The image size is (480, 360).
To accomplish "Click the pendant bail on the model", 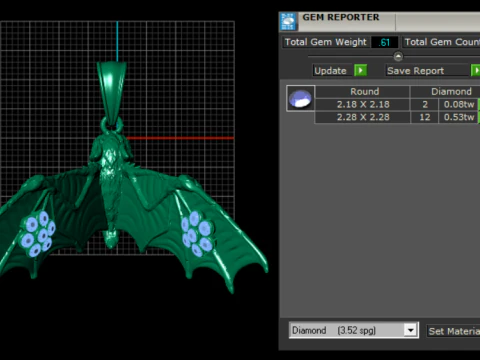I will (x=112, y=92).
